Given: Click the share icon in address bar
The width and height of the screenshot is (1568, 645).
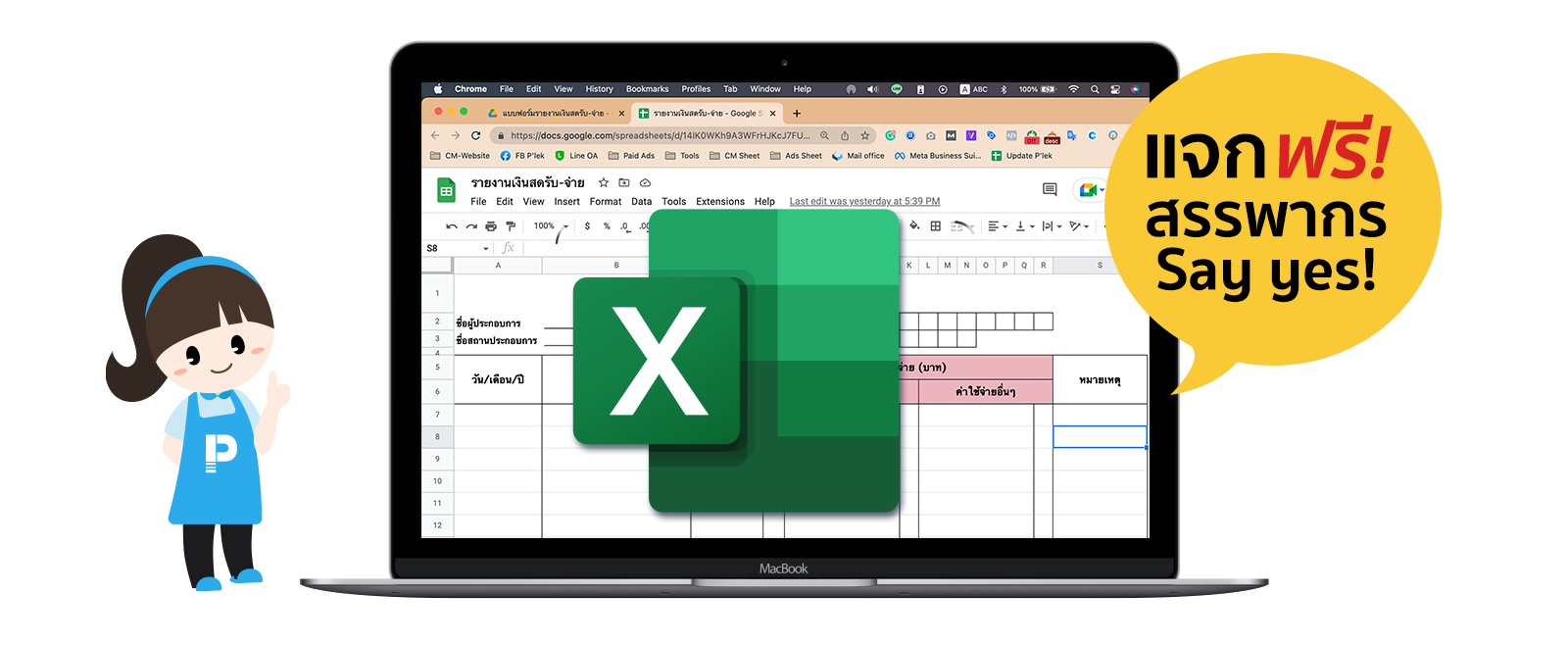Looking at the screenshot, I should coord(845,135).
